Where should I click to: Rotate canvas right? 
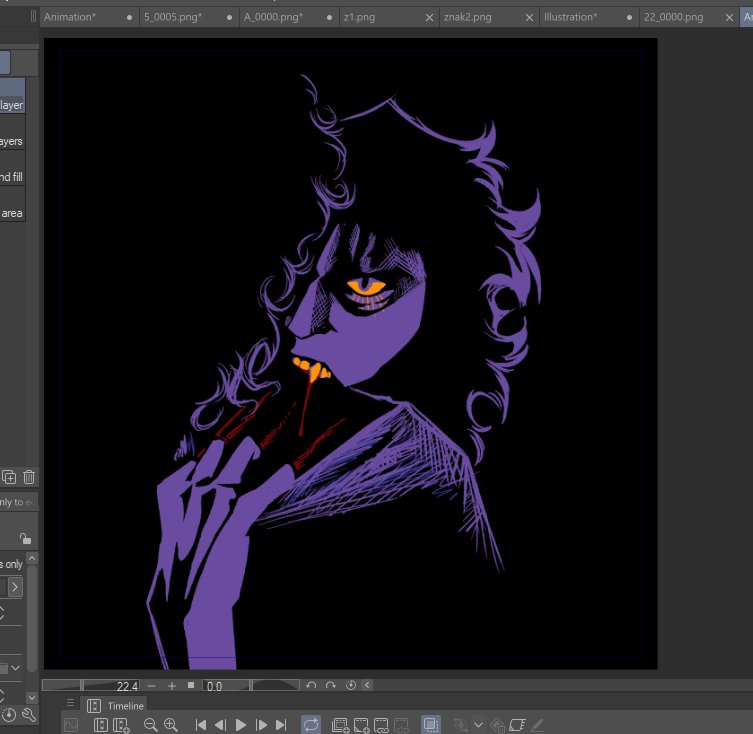[330, 685]
